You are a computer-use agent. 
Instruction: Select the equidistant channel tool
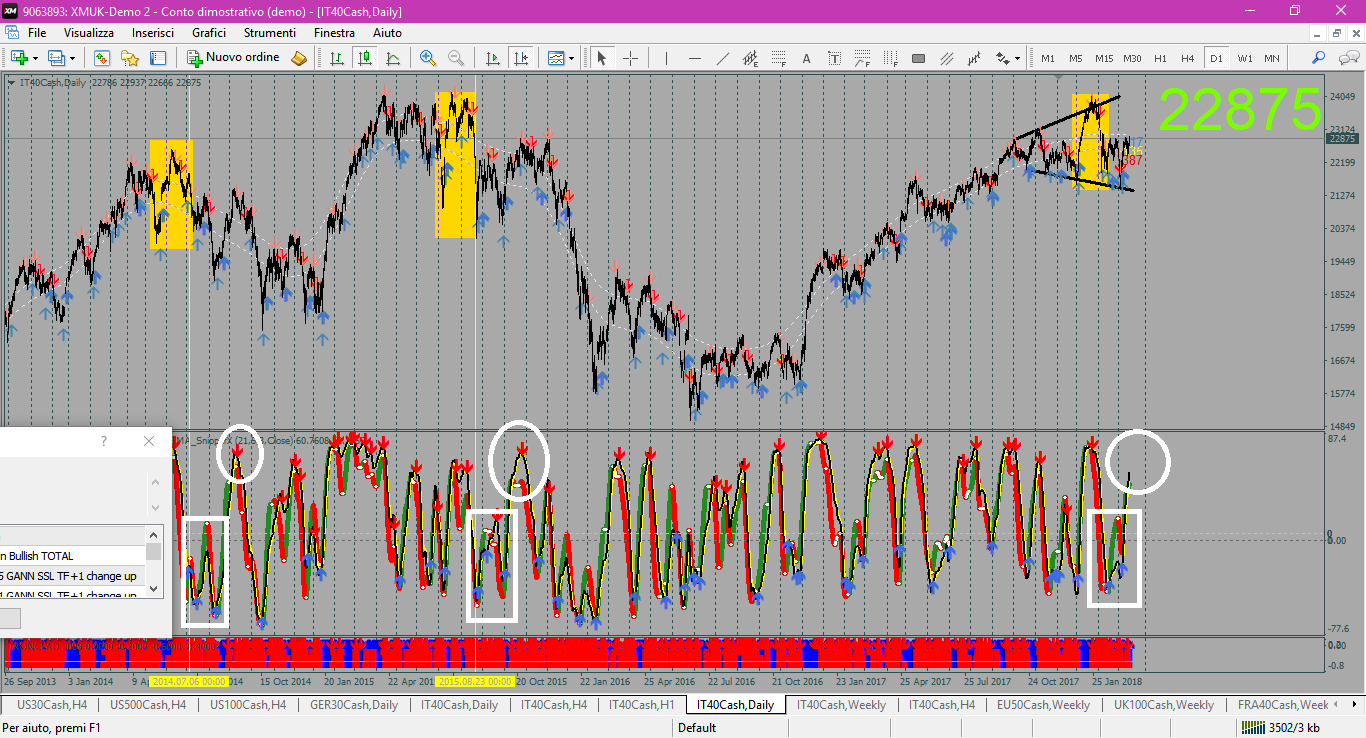coord(750,58)
